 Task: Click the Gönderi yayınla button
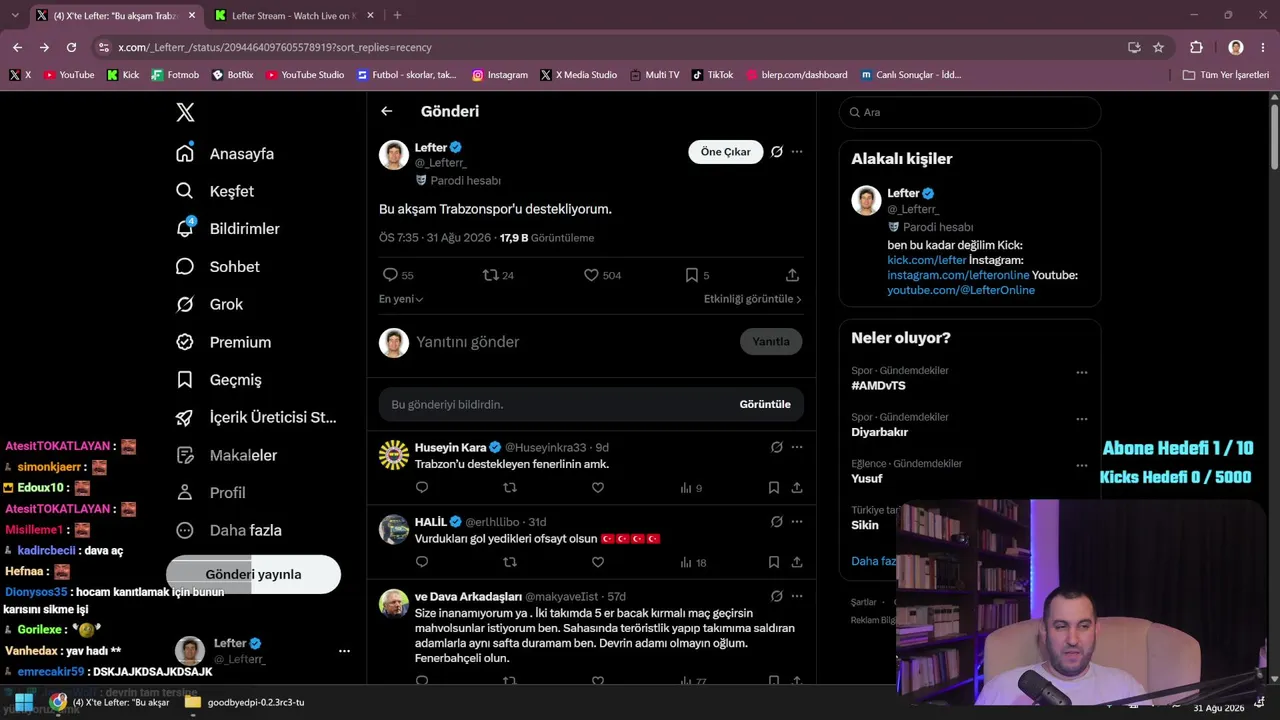click(253, 574)
